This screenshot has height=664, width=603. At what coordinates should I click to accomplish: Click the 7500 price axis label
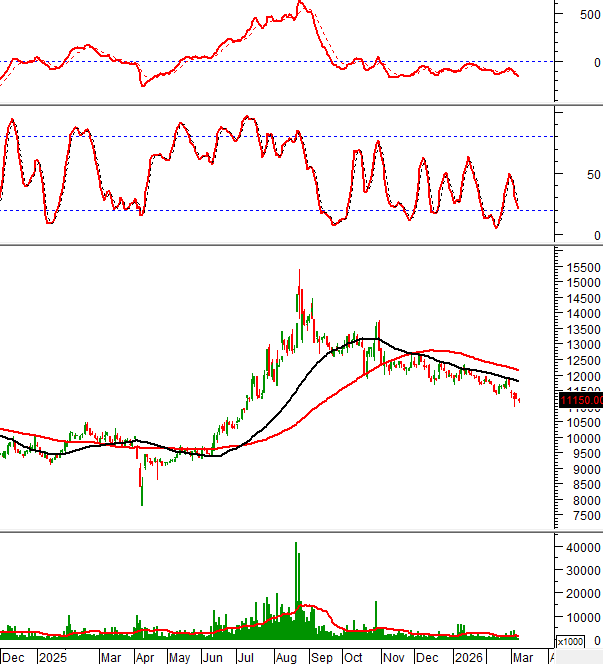pos(577,516)
